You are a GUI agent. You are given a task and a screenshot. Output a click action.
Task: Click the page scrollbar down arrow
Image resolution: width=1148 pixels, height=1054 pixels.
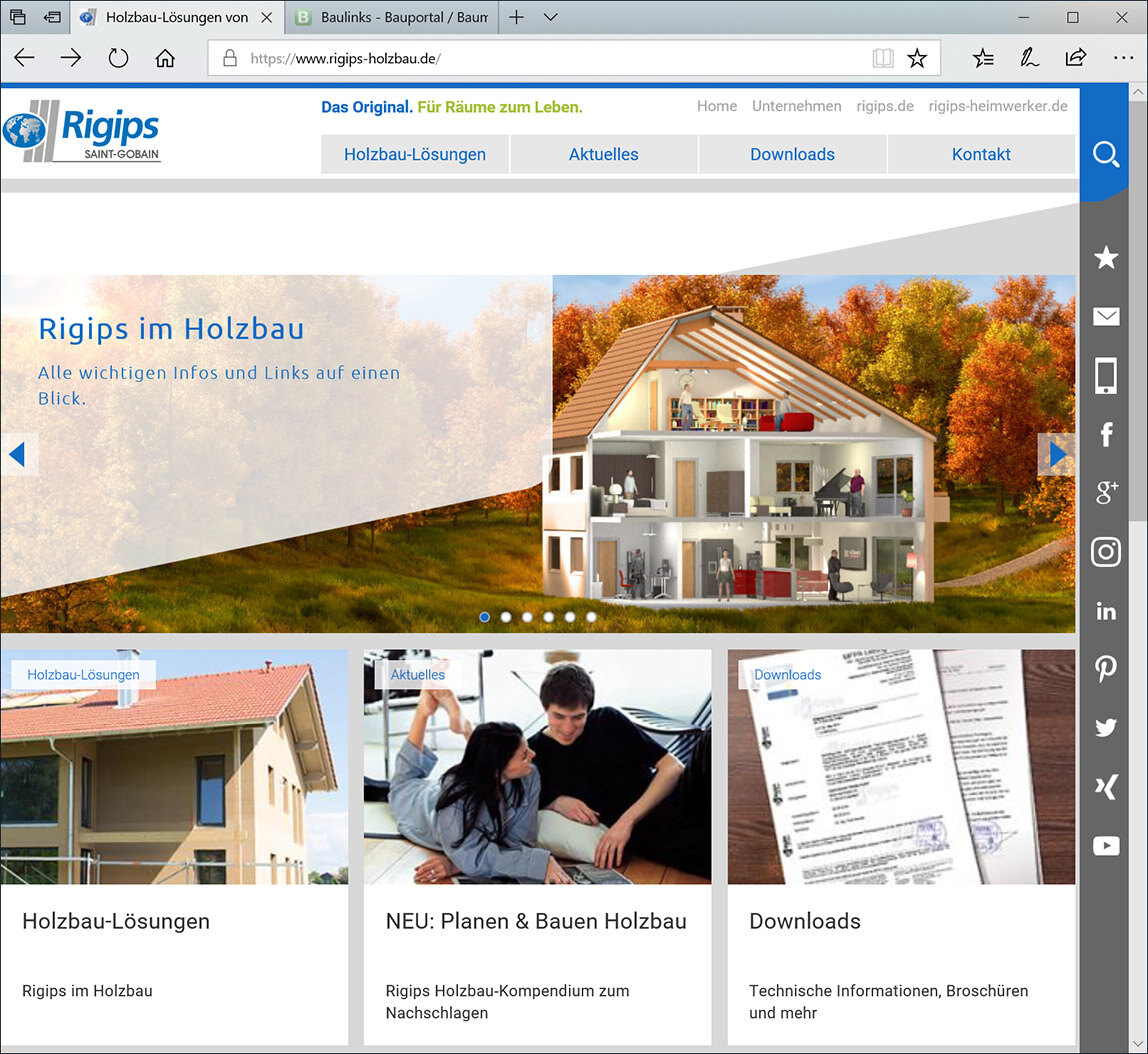[x=1138, y=1044]
